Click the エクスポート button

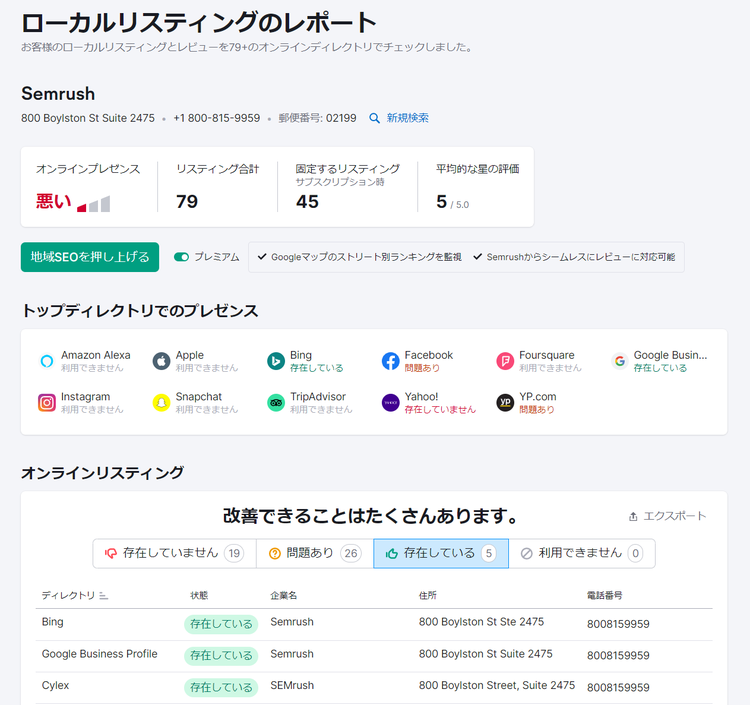pos(667,516)
